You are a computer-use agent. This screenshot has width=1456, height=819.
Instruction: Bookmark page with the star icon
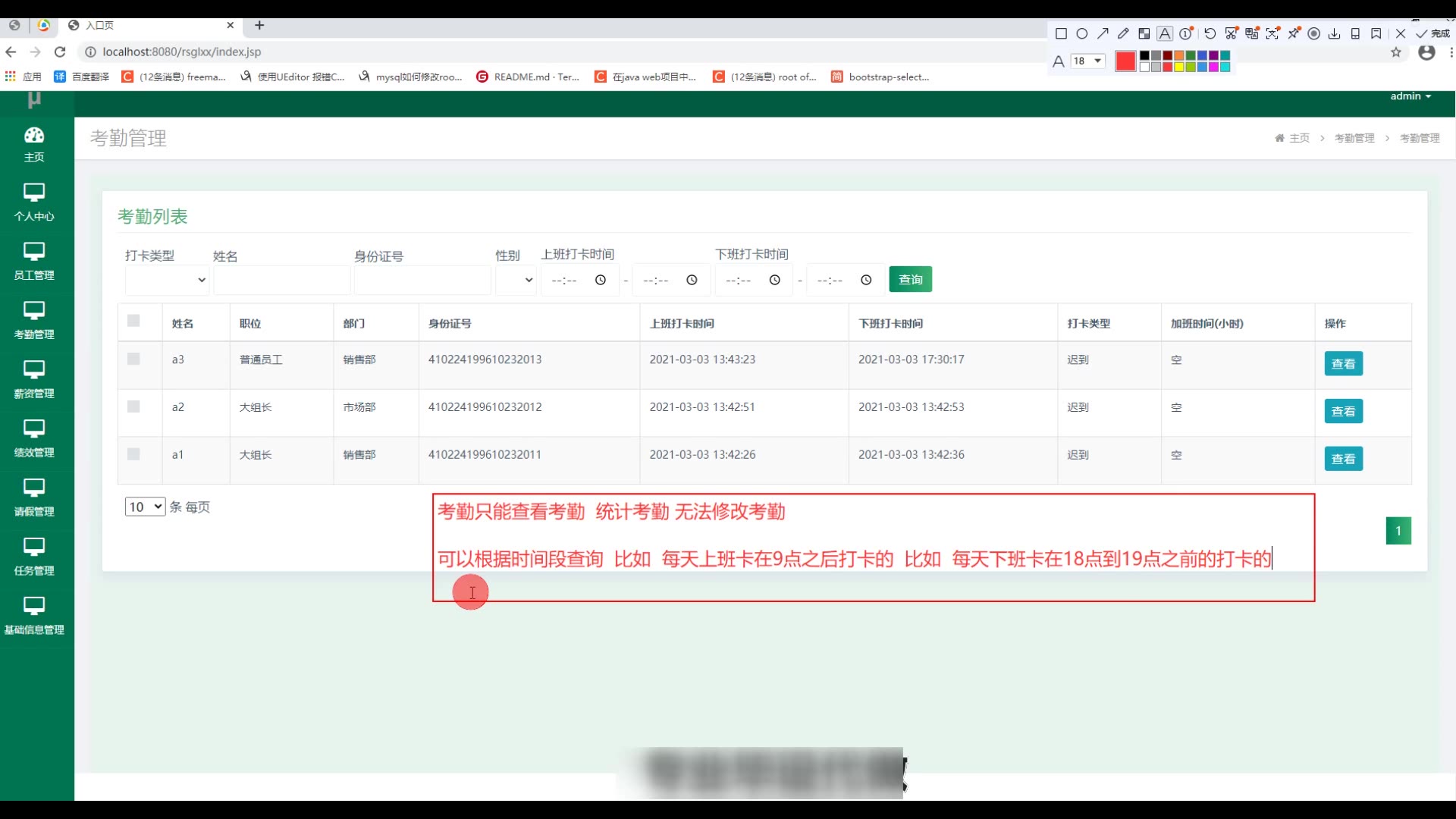[1396, 52]
